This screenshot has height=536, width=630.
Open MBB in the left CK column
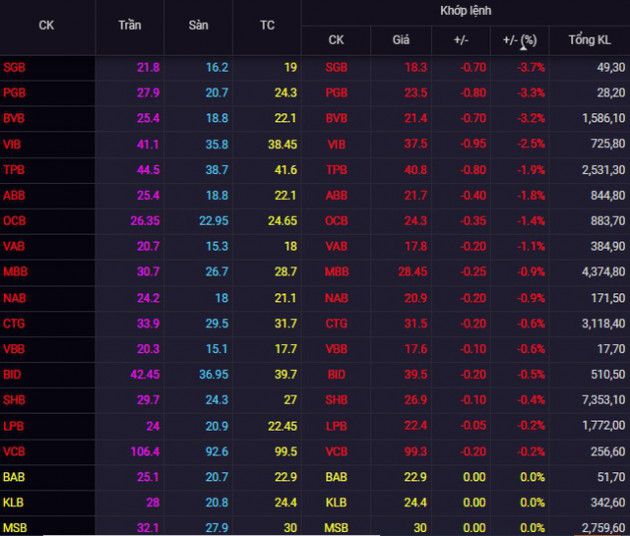point(15,272)
